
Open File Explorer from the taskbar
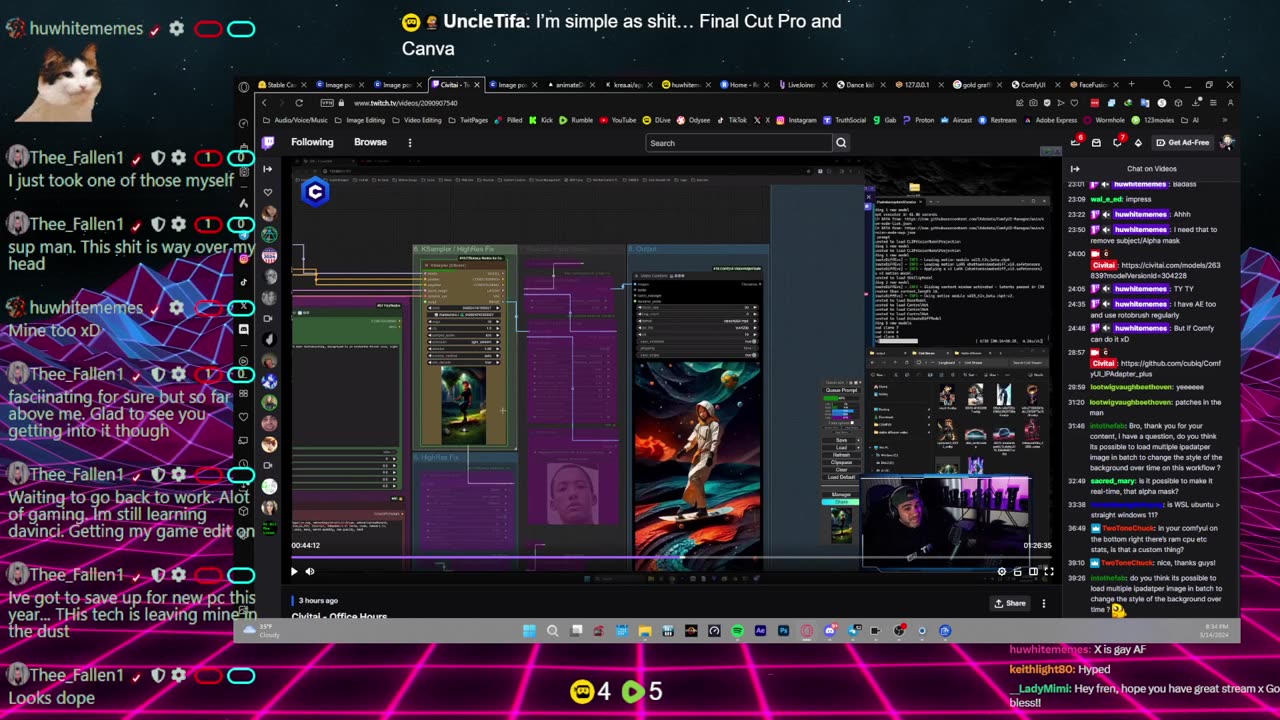coord(645,631)
